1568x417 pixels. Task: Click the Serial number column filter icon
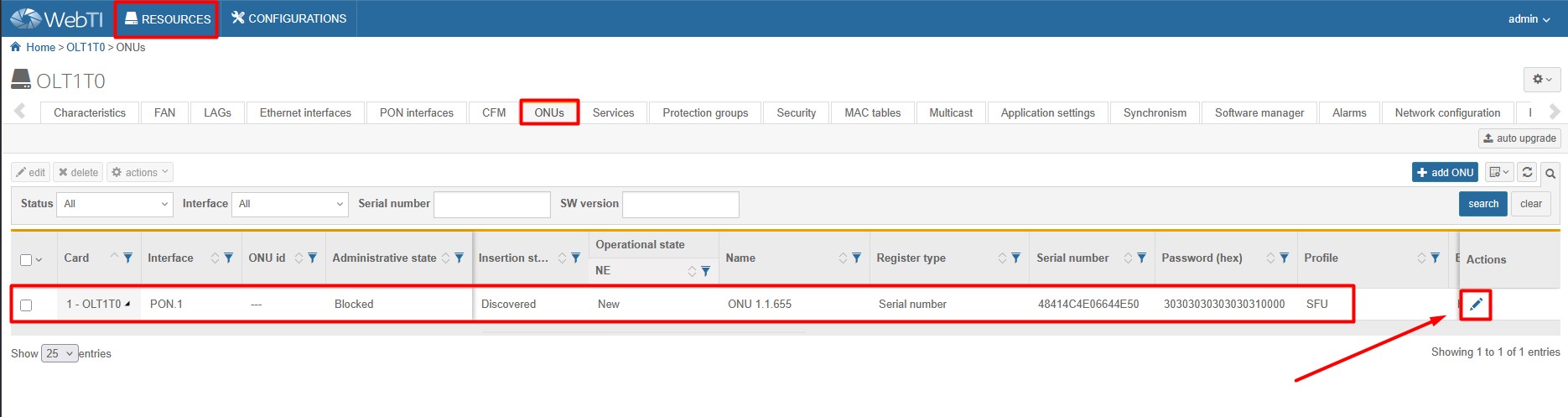[x=1141, y=258]
